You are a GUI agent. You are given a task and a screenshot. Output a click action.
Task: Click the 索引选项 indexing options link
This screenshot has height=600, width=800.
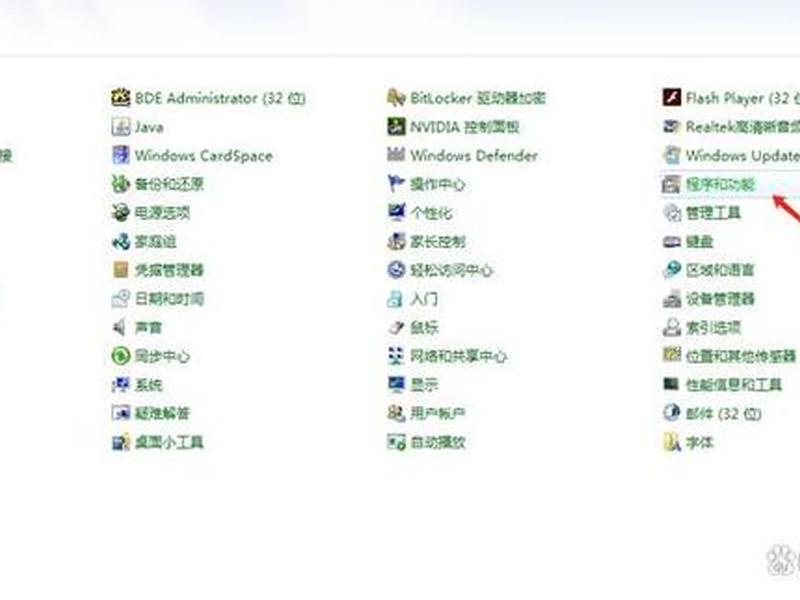point(713,327)
